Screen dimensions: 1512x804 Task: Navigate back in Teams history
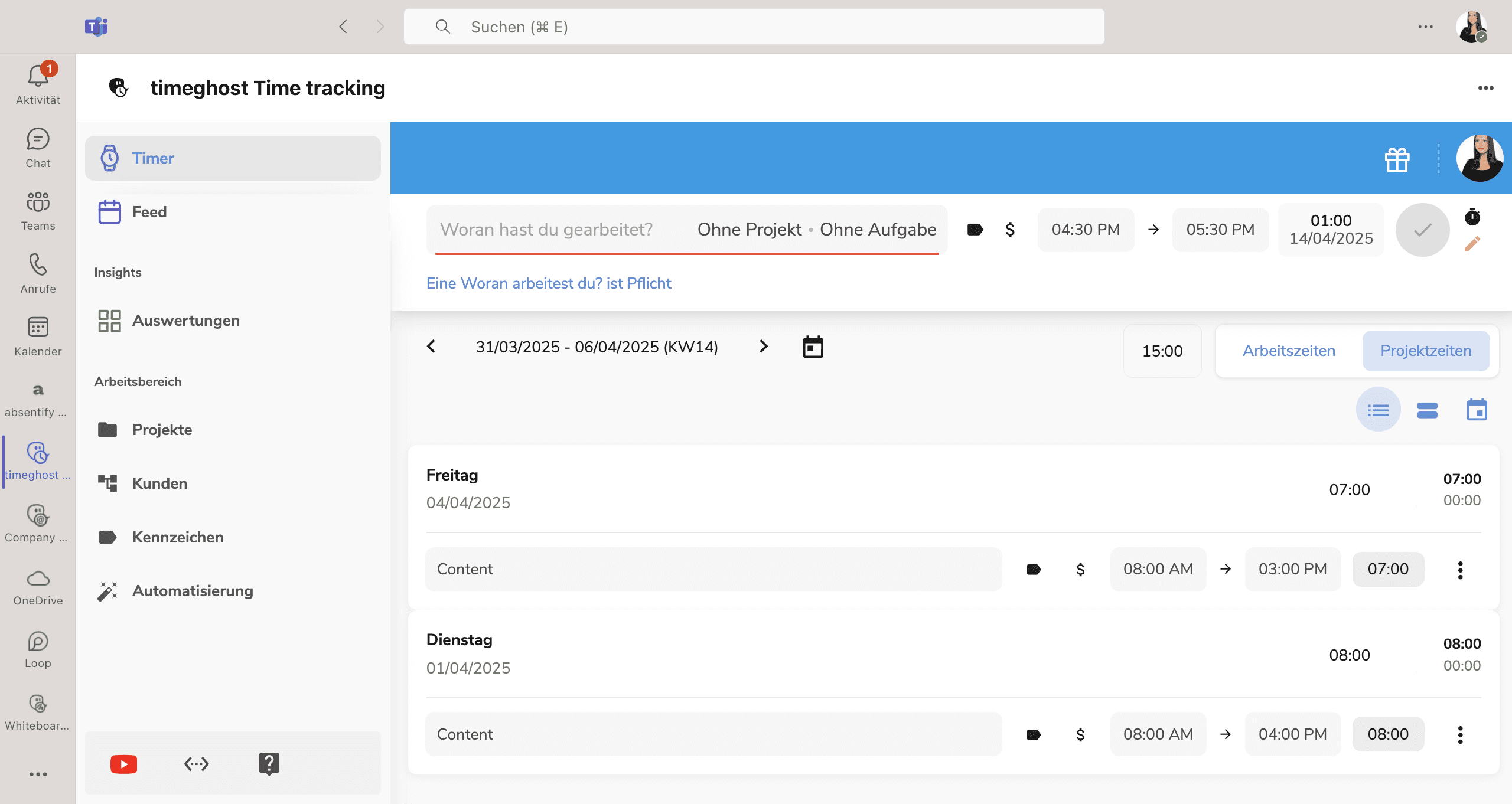[343, 27]
